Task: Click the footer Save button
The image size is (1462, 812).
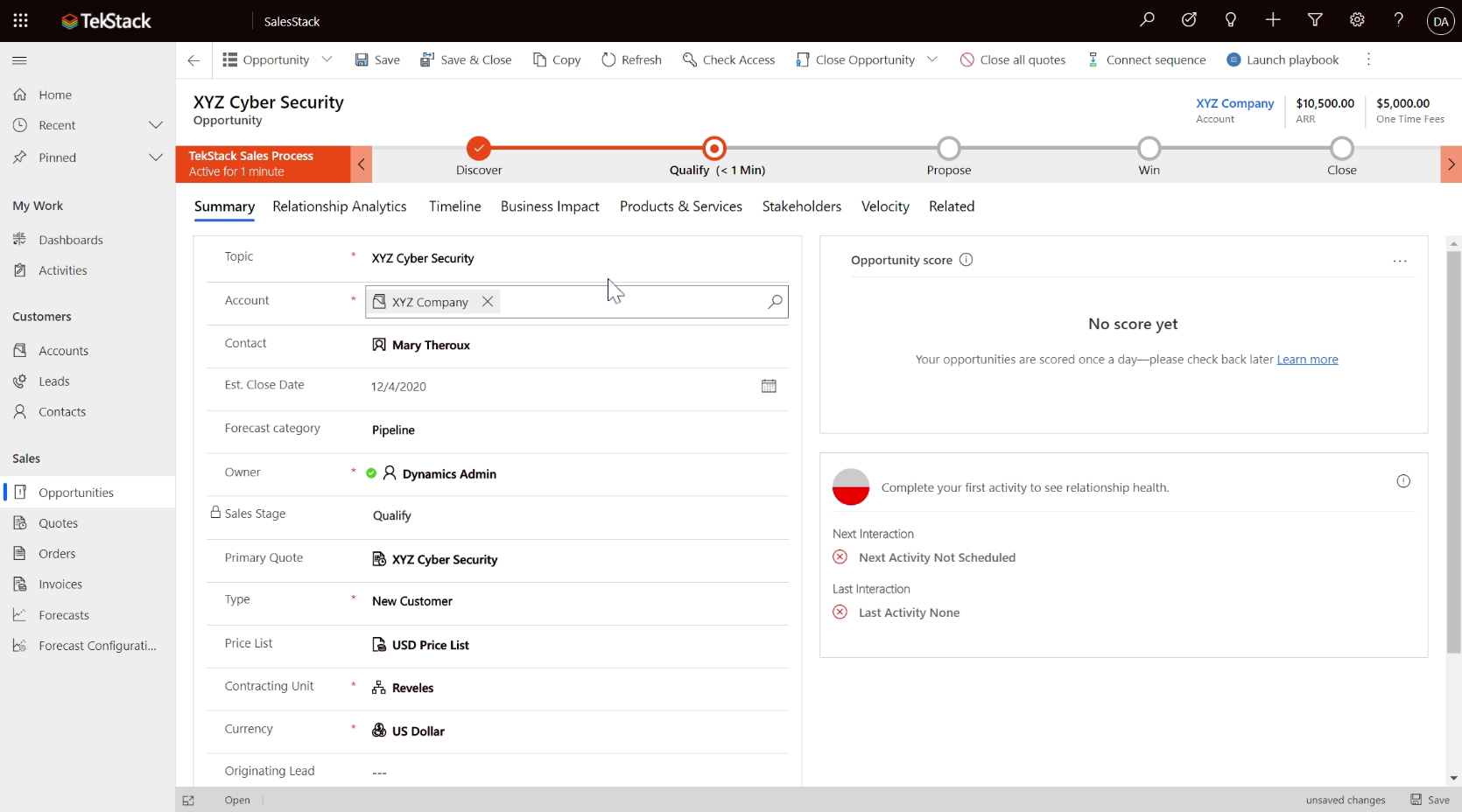Action: click(1430, 800)
